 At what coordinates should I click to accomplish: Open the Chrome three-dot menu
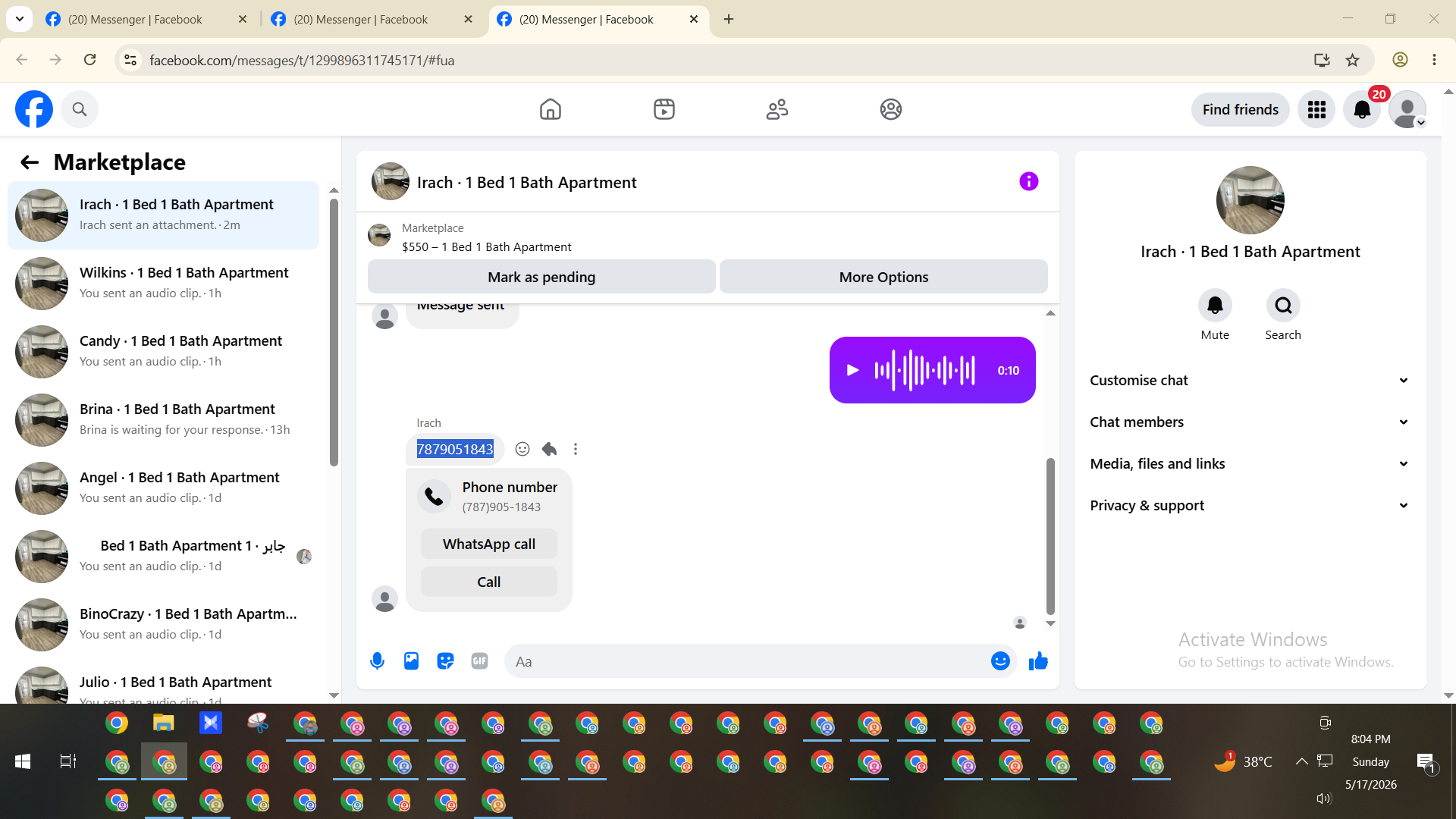coord(1434,60)
